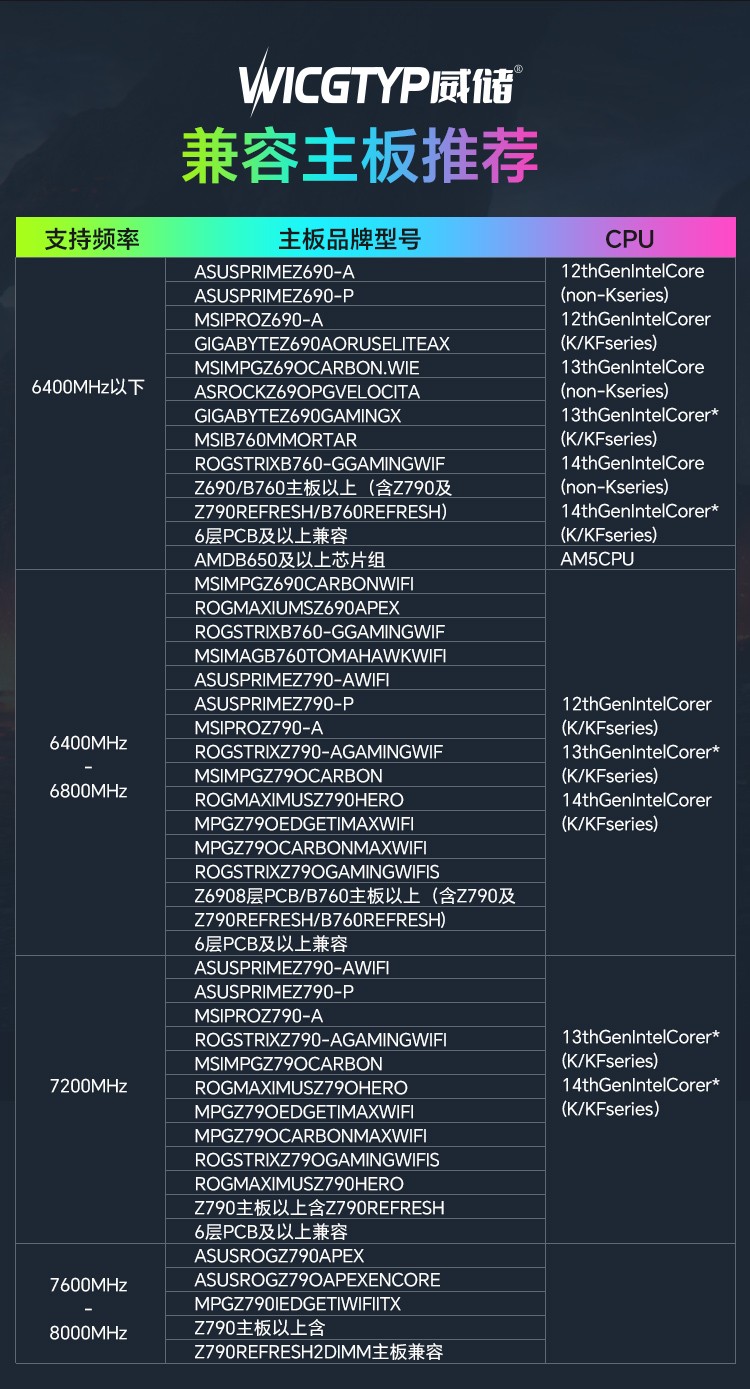Screen dimensions: 750x1389
Task: Select the 6400MHz-6800MHz frequency cell
Action: click(89, 767)
